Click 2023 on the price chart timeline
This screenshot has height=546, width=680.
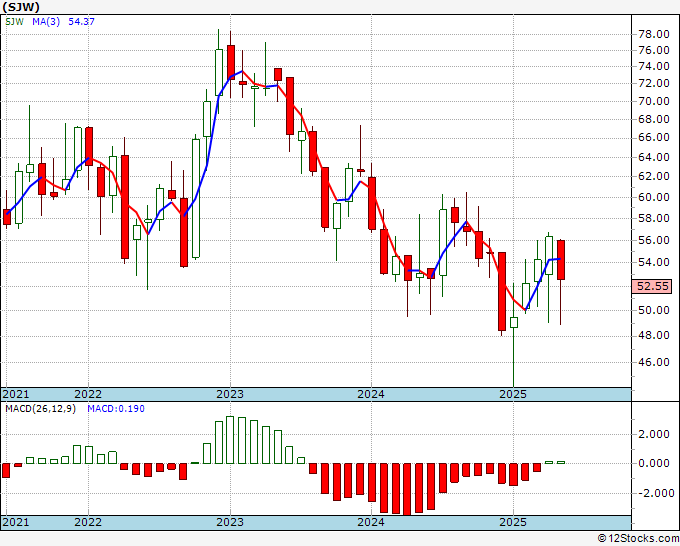(230, 394)
